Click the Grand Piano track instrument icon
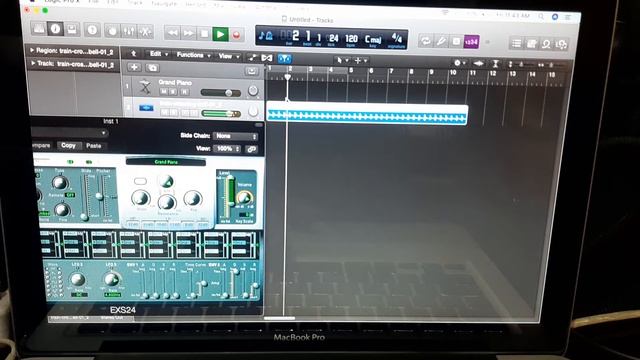The width and height of the screenshot is (640, 360). click(145, 86)
